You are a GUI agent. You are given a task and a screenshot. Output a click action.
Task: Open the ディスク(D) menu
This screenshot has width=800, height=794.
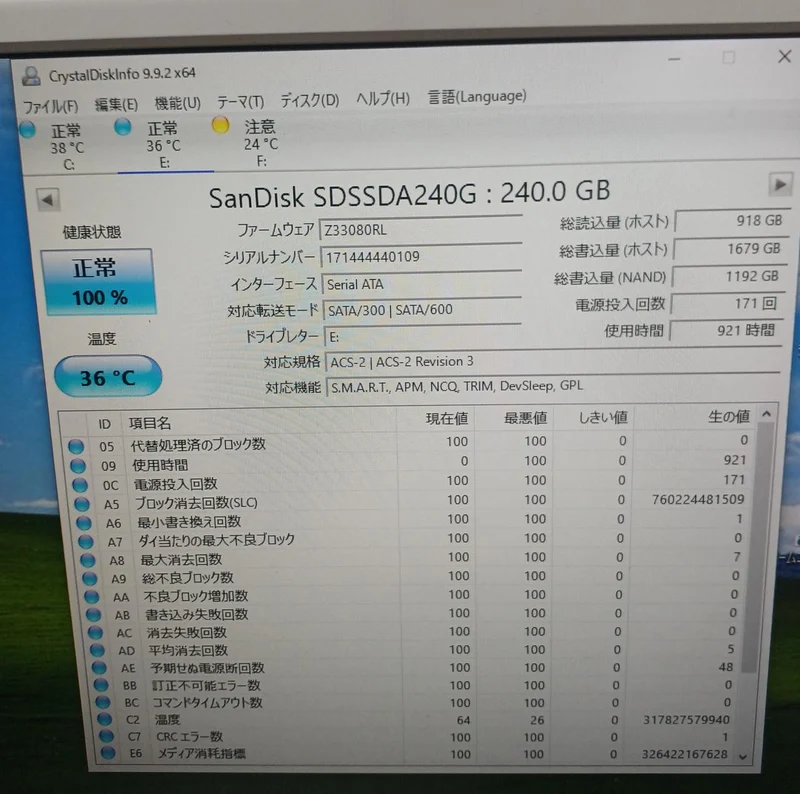coord(310,100)
